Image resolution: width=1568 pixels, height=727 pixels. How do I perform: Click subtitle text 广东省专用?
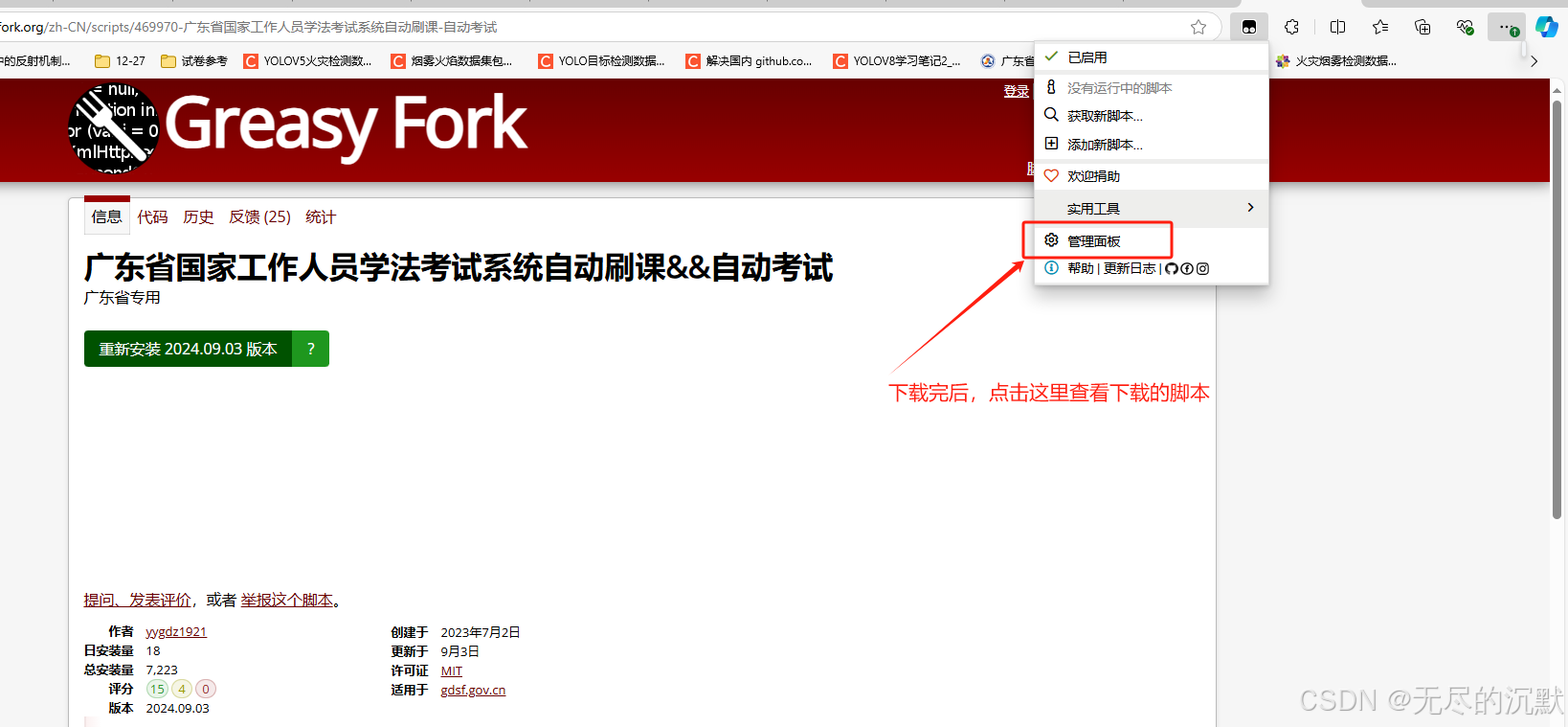point(123,297)
